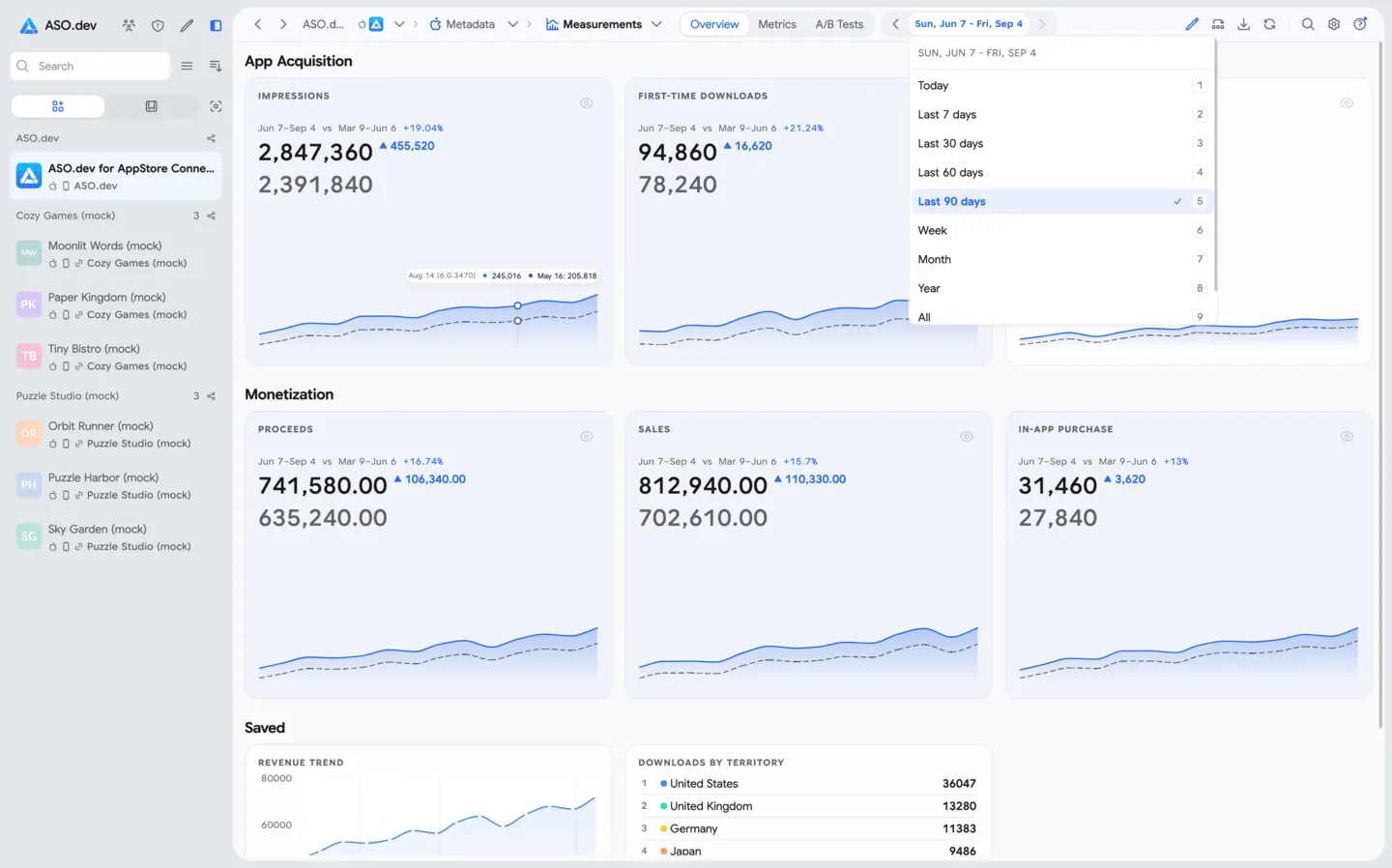This screenshot has width=1392, height=868.
Task: Click the refresh icon in top toolbar
Action: [1269, 24]
